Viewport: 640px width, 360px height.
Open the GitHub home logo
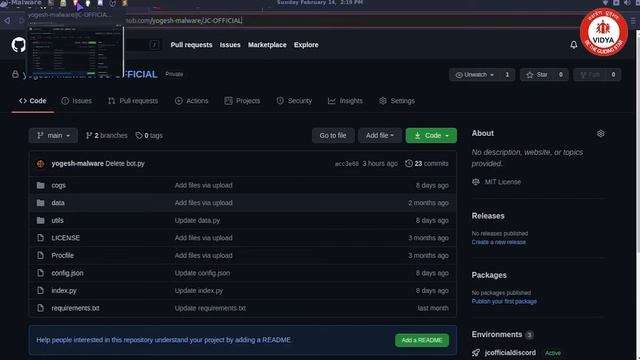pos(18,45)
